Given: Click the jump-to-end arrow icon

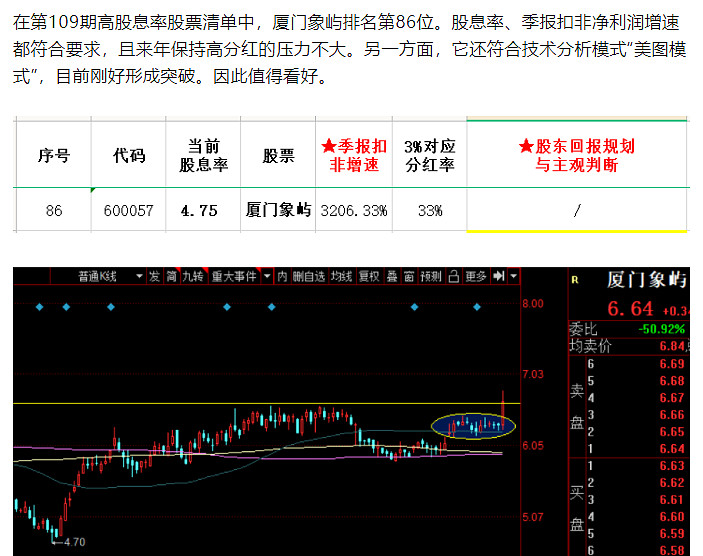Looking at the screenshot, I should click(499, 277).
